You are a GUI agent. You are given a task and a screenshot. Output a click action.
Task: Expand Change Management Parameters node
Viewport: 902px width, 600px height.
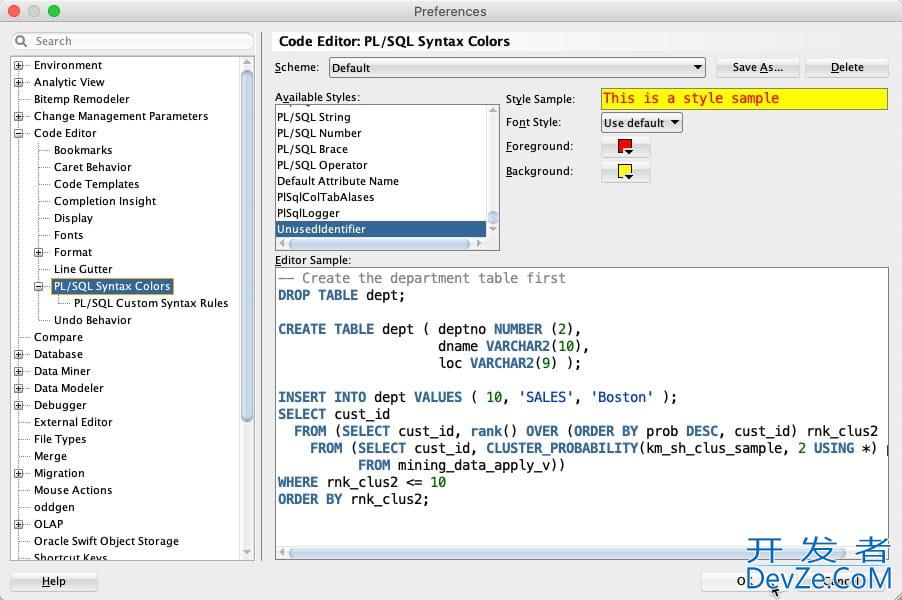coord(18,116)
